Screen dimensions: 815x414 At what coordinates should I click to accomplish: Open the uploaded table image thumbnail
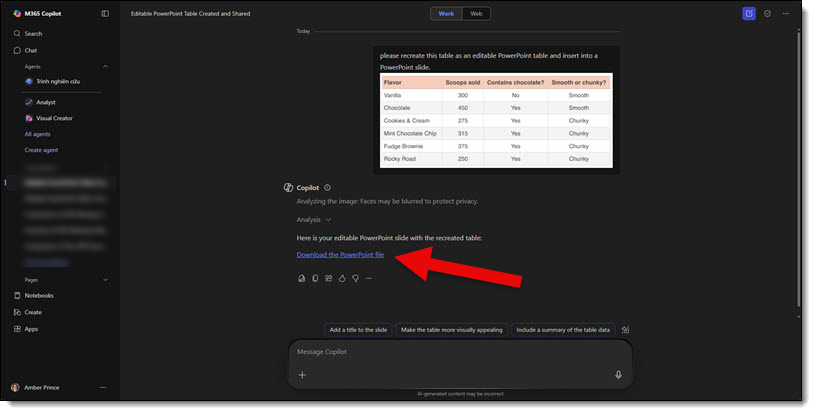[x=495, y=120]
